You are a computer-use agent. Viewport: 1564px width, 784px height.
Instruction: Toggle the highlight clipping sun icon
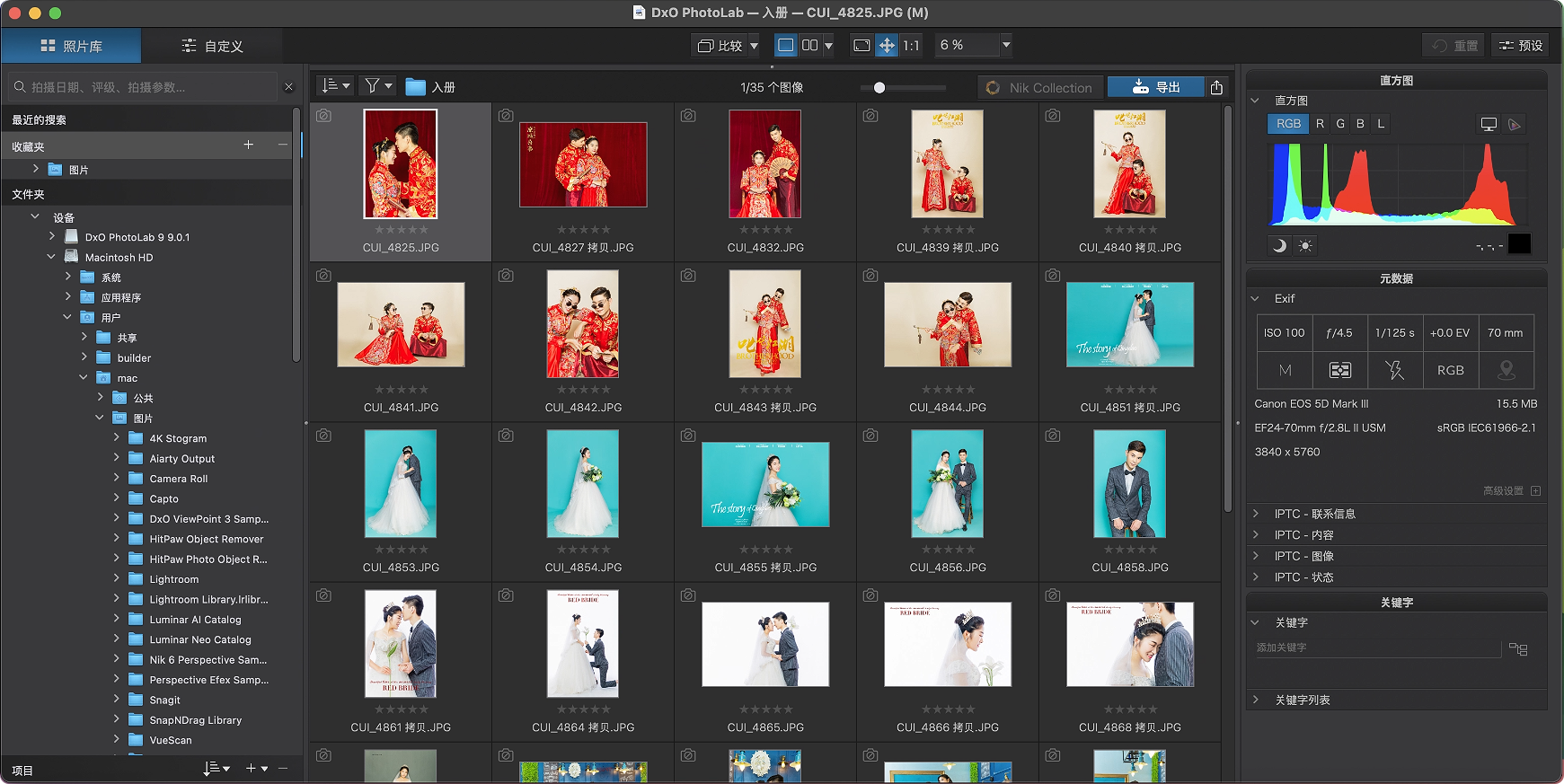tap(1305, 245)
